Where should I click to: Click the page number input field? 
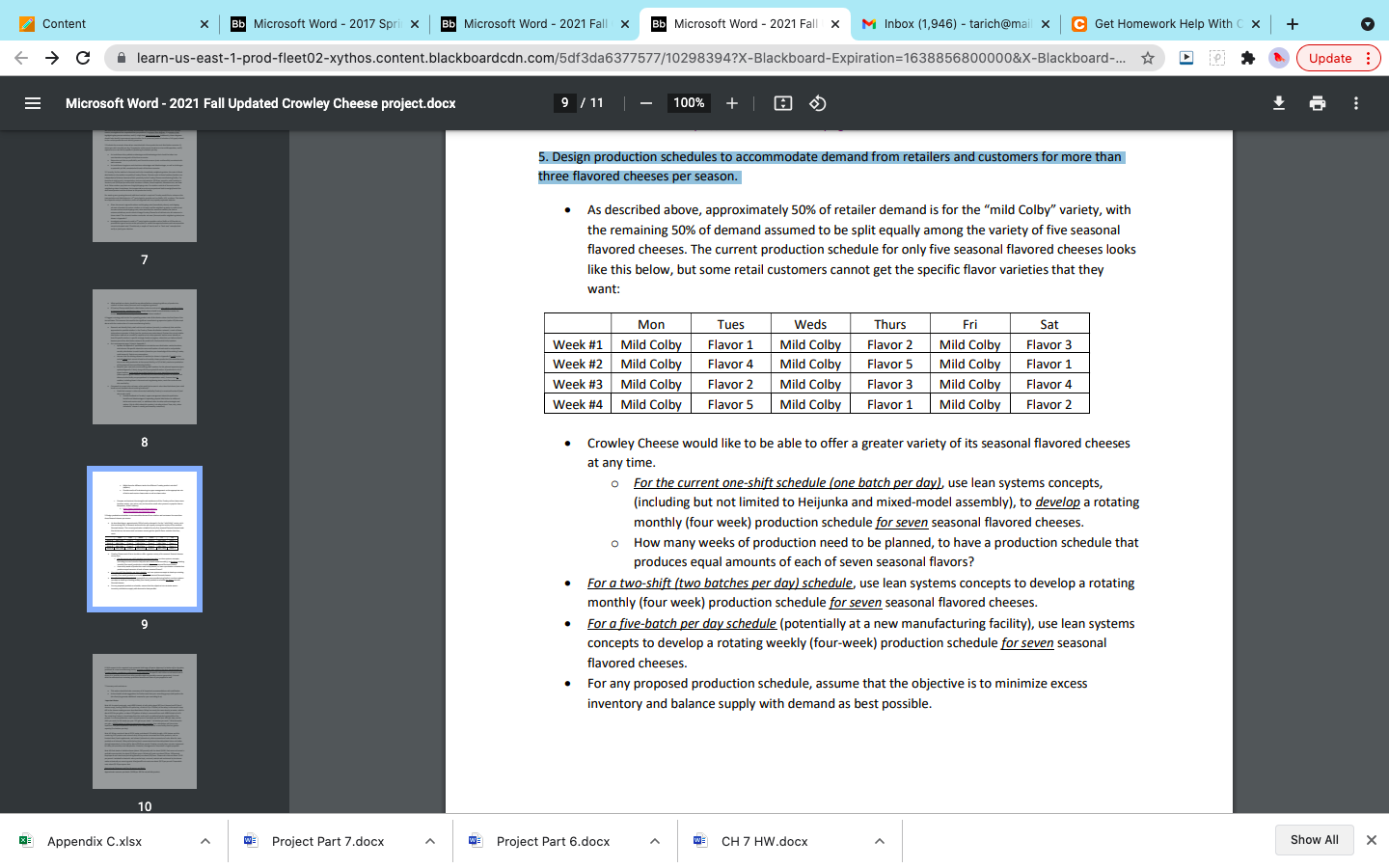[x=565, y=103]
